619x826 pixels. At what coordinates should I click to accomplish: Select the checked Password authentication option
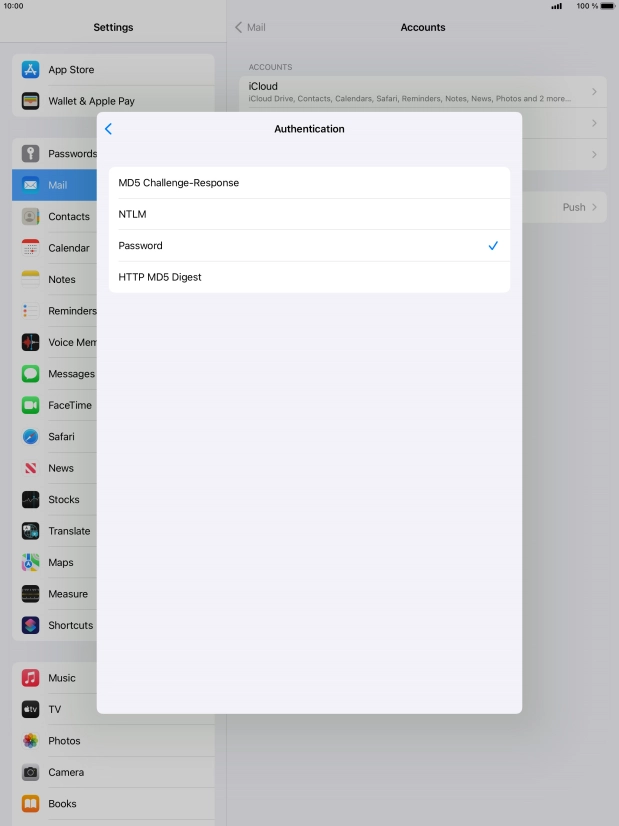309,246
